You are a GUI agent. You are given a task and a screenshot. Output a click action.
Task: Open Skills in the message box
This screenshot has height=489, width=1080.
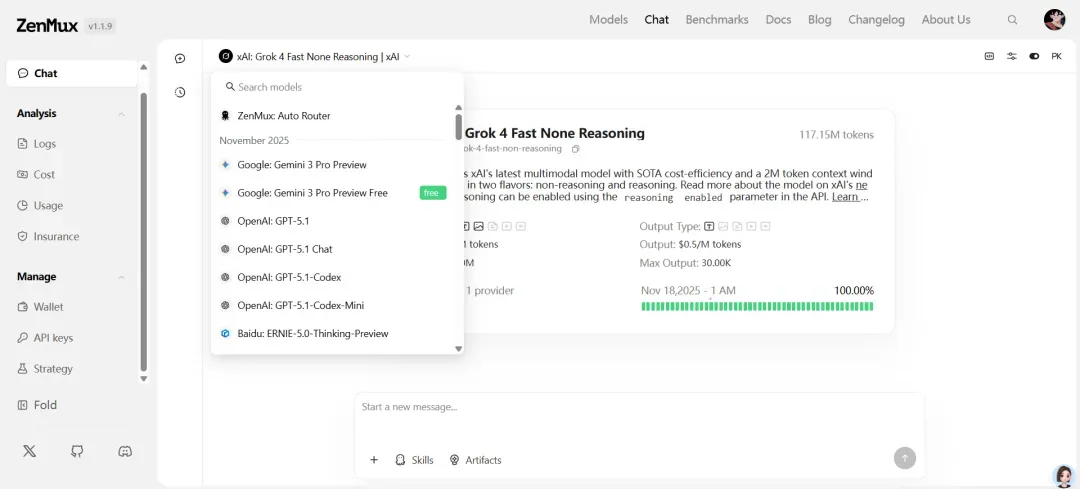414,459
